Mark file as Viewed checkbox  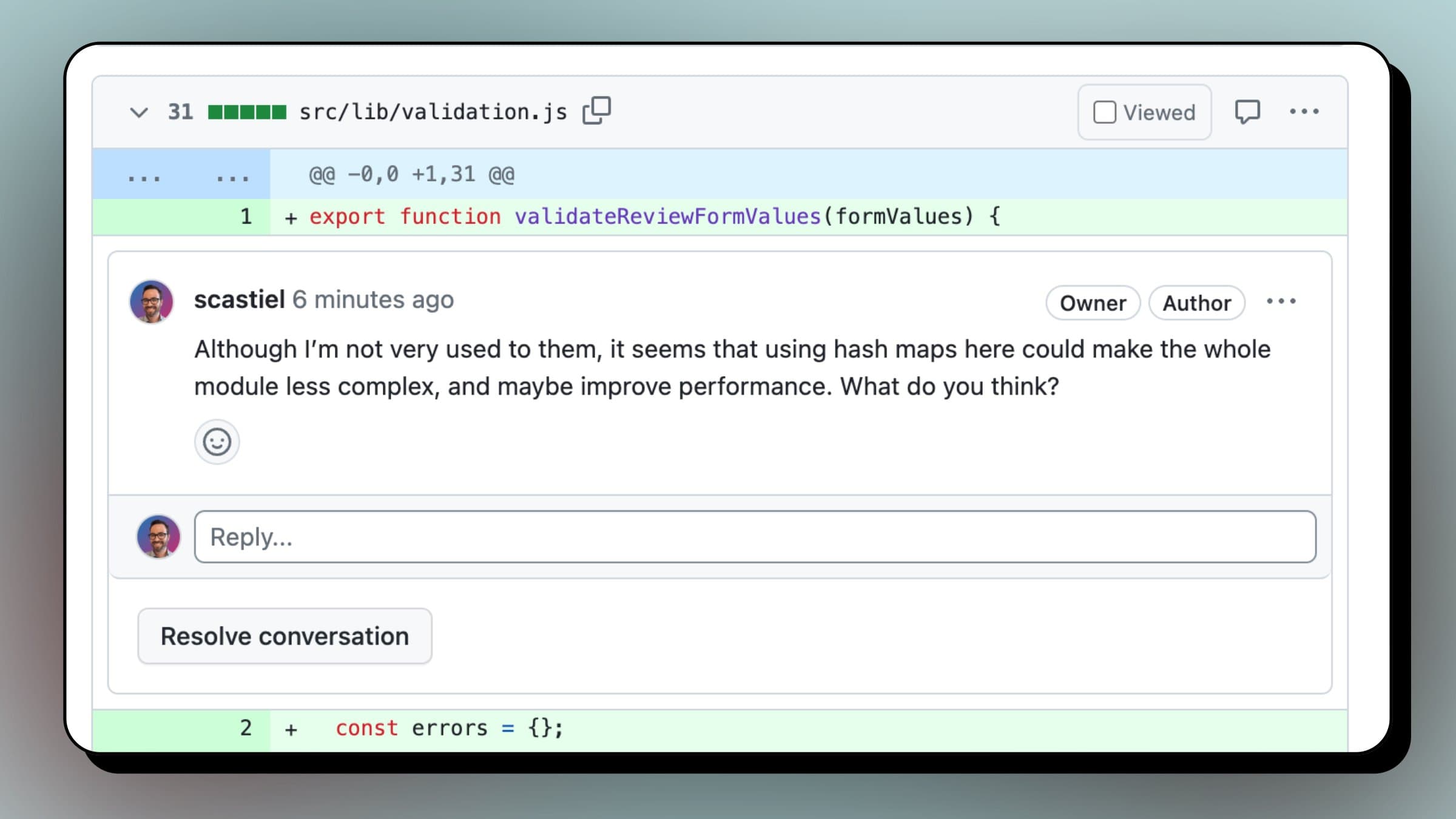coord(1104,112)
